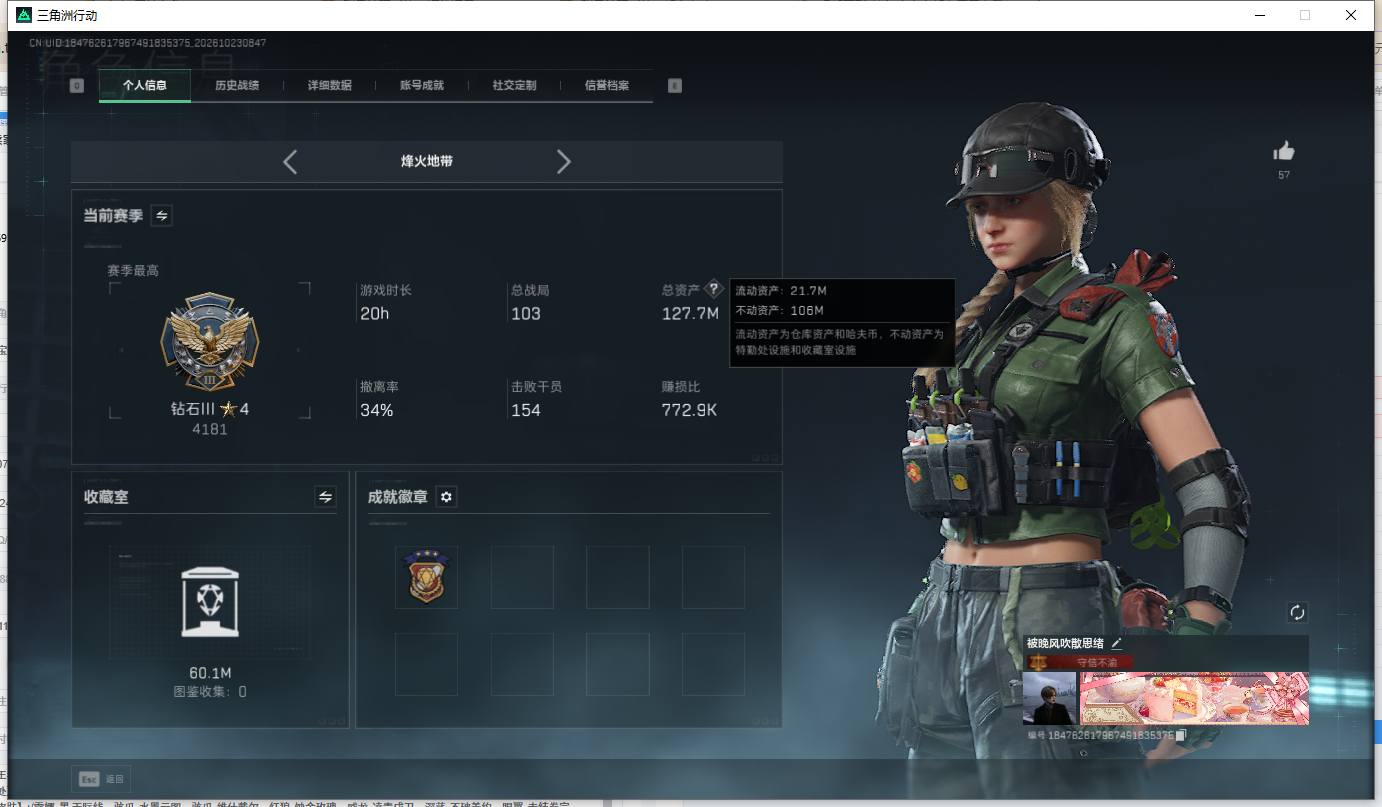Click the thumbs-up like icon
Viewport: 1382px width, 807px height.
click(x=1284, y=151)
